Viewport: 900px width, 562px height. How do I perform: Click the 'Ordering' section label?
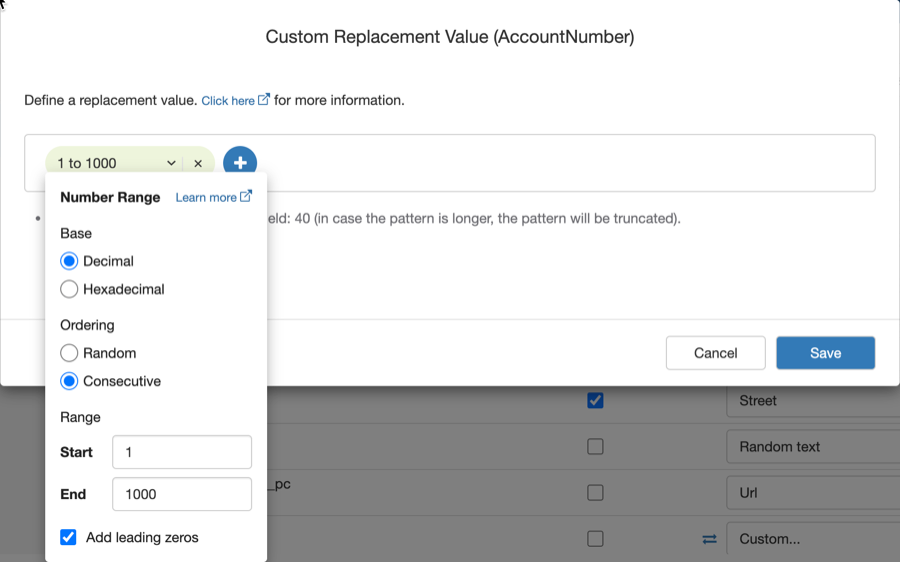click(x=87, y=325)
